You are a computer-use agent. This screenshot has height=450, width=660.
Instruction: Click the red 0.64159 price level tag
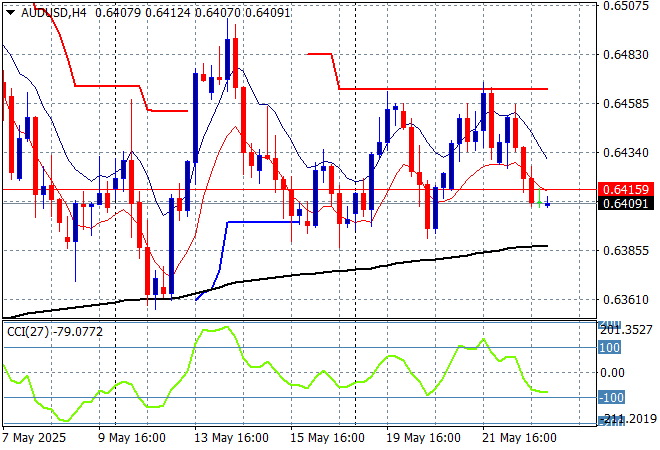click(x=626, y=189)
